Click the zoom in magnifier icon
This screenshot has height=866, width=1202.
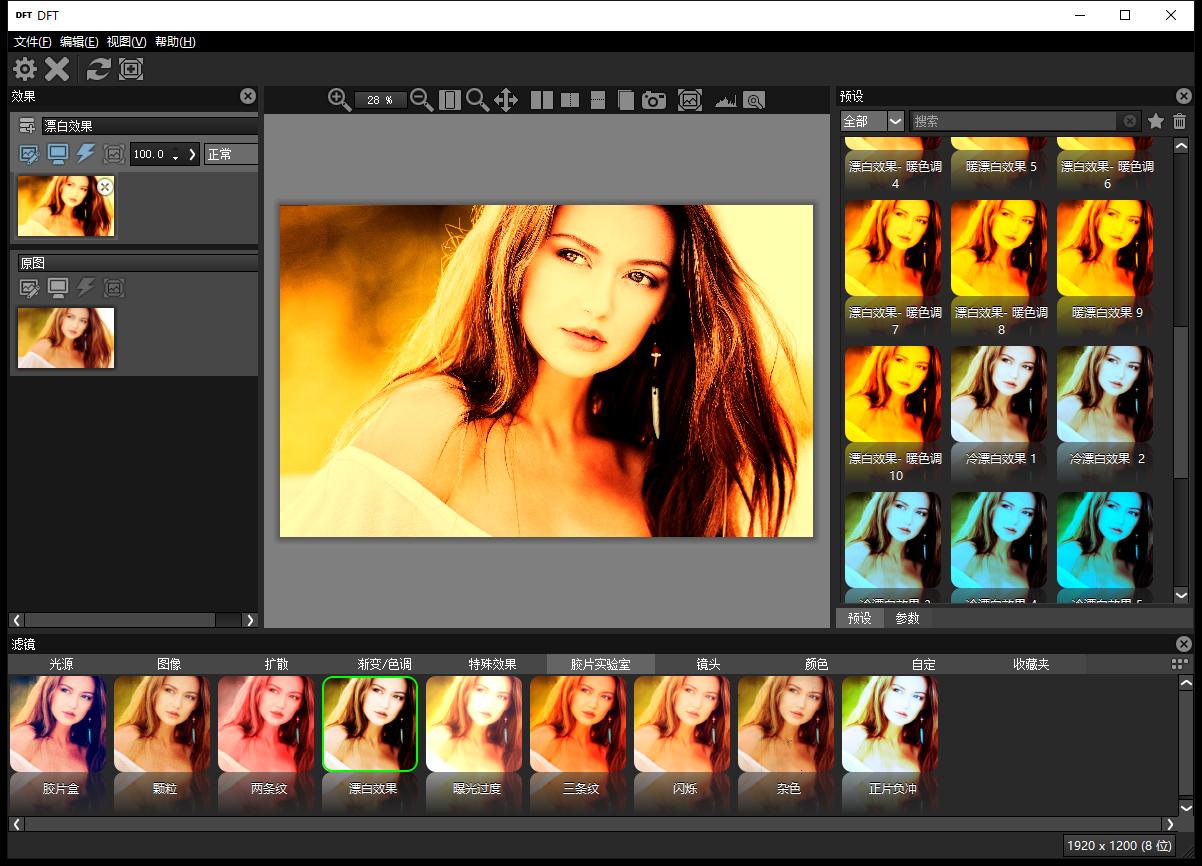(339, 99)
